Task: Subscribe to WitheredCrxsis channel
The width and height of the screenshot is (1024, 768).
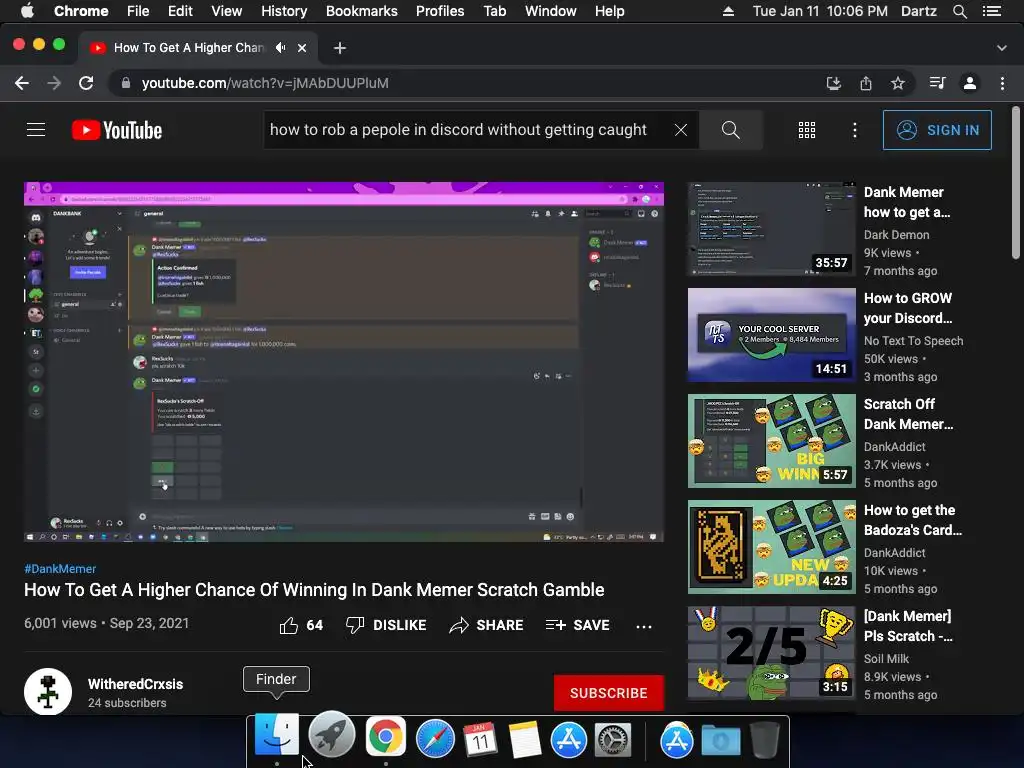Action: pyautogui.click(x=609, y=693)
